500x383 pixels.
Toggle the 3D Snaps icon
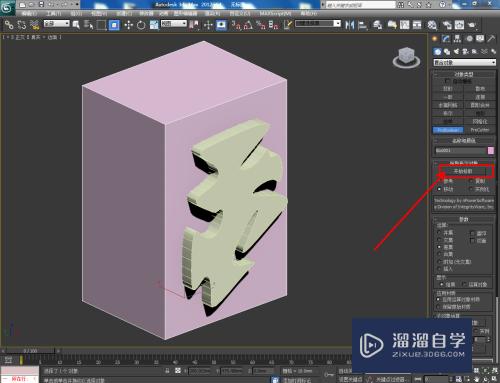[x=236, y=25]
